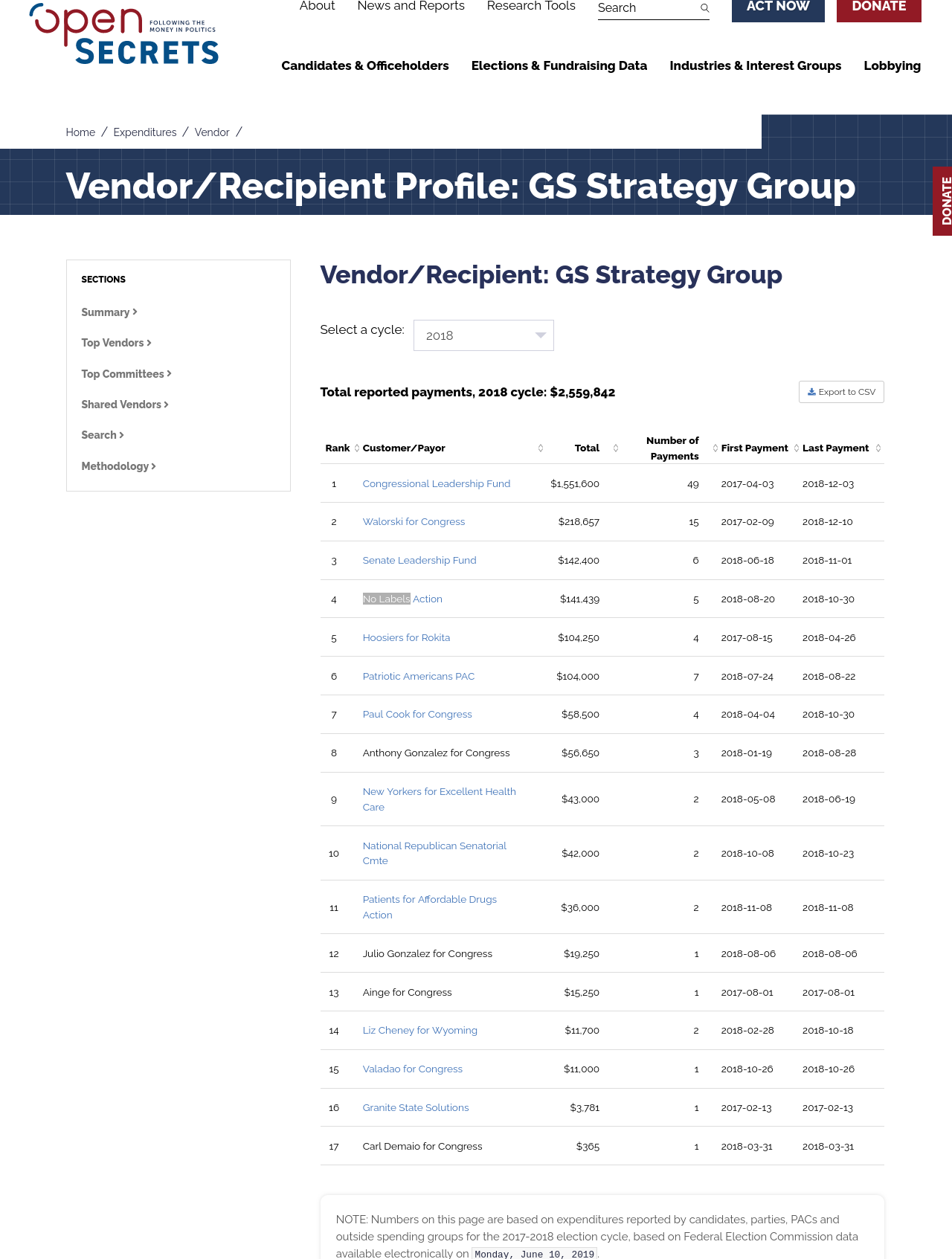Screen dimensions: 952x1259
Task: Open Liz Cheney for Wyoming link
Action: point(420,1031)
